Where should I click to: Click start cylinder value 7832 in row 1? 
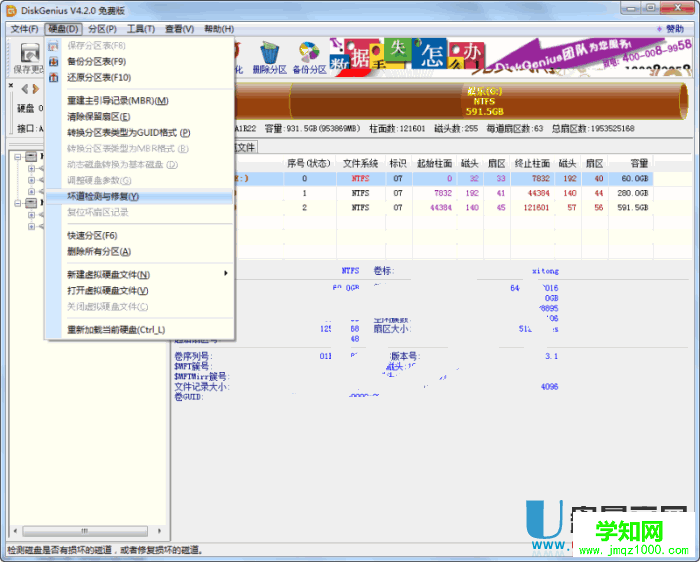tap(443, 193)
